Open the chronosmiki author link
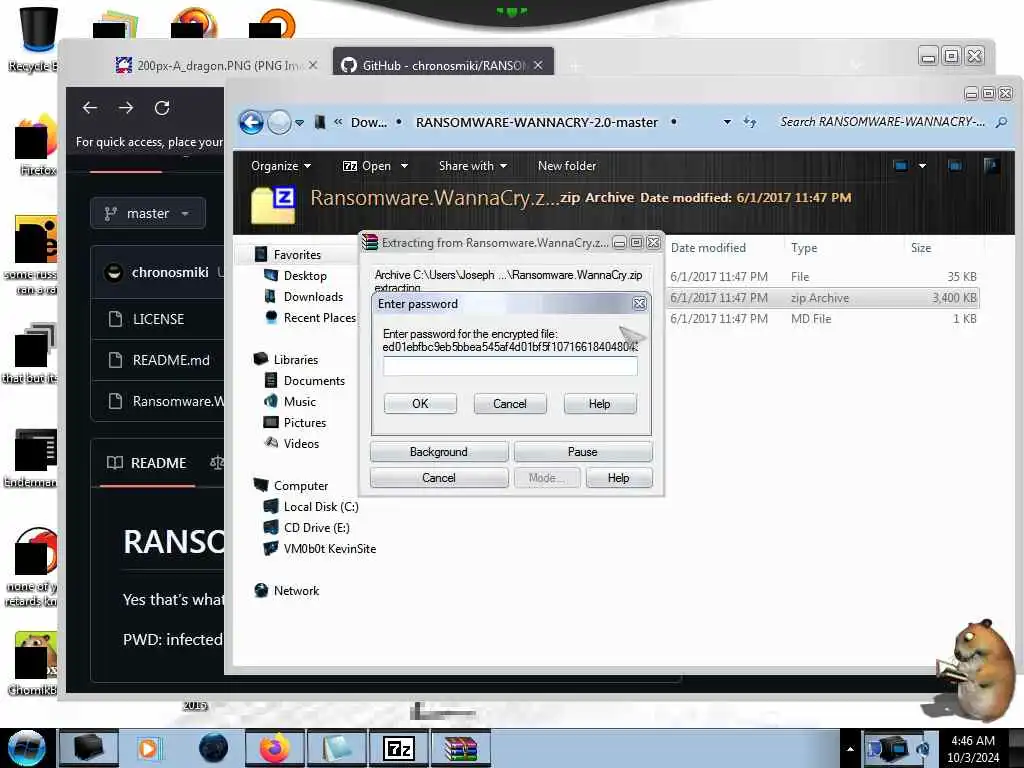 [170, 272]
